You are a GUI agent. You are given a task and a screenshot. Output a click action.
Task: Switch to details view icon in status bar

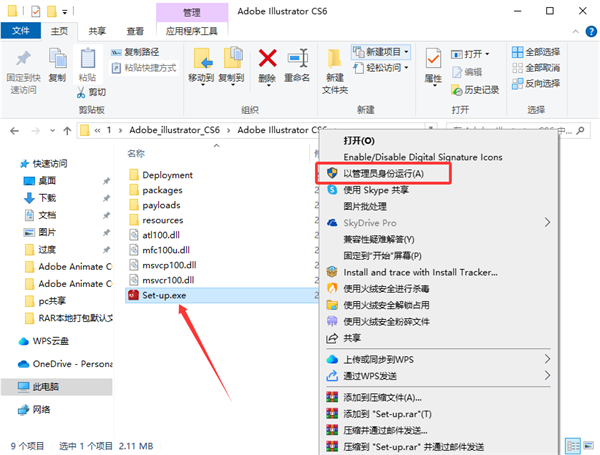coord(573,446)
